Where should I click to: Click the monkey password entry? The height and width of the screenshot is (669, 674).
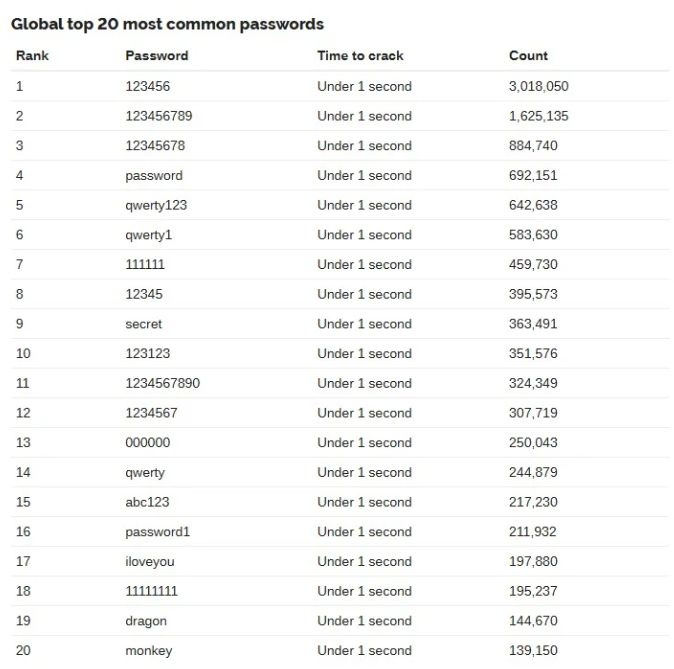(149, 651)
